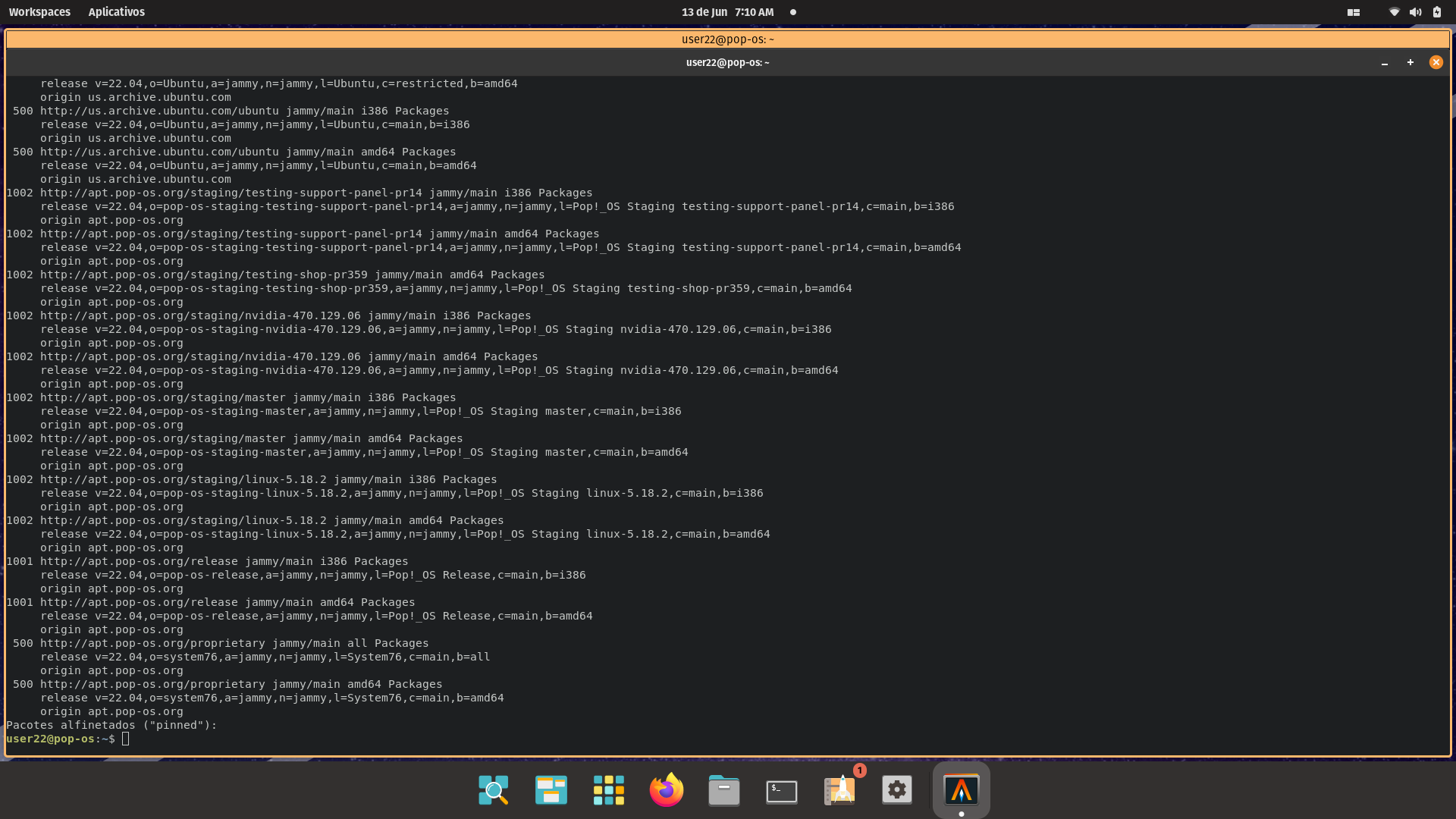
Task: Open Settings from the dock
Action: coord(896,789)
